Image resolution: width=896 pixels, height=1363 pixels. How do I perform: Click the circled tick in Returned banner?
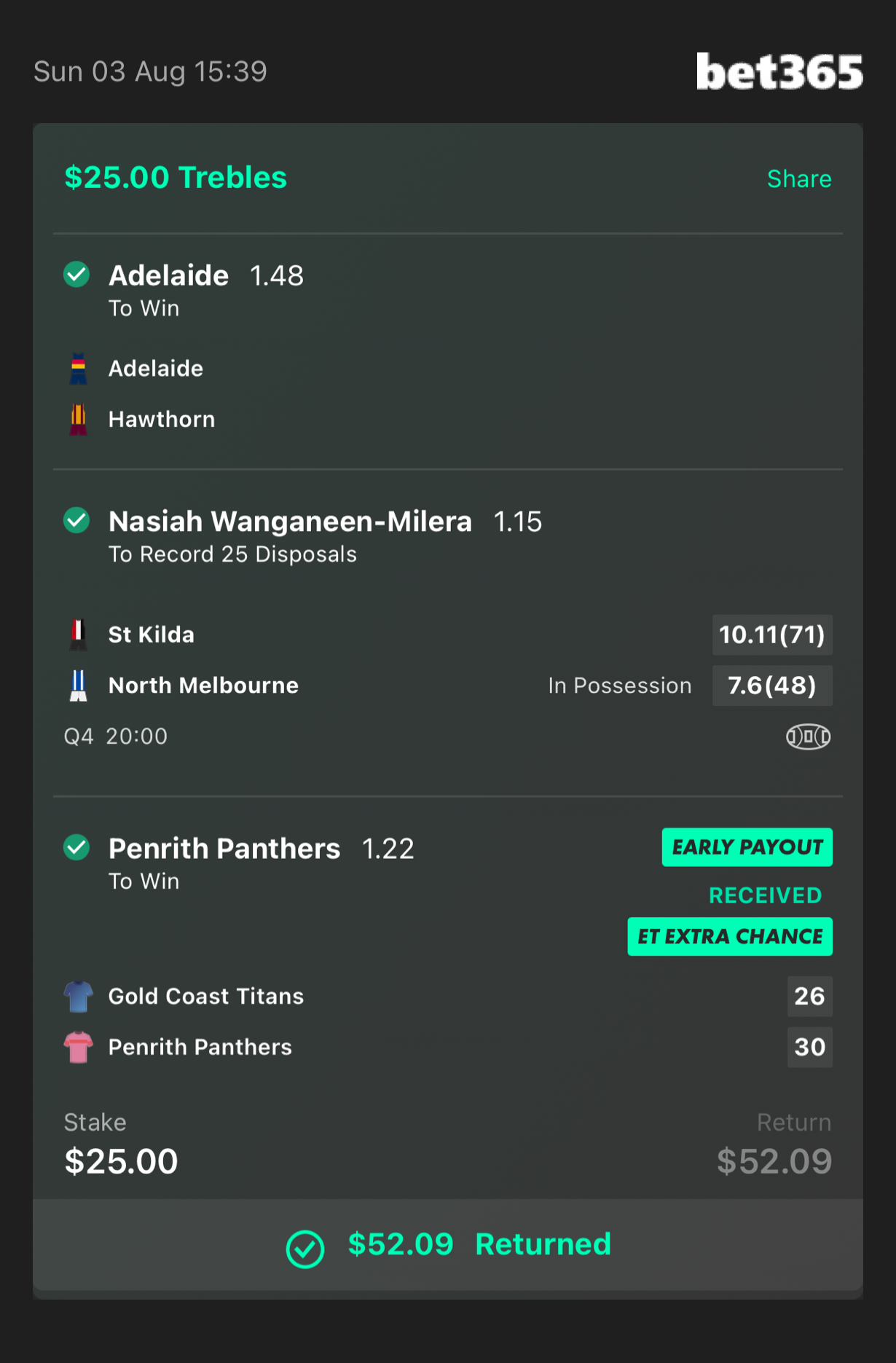click(x=304, y=1249)
